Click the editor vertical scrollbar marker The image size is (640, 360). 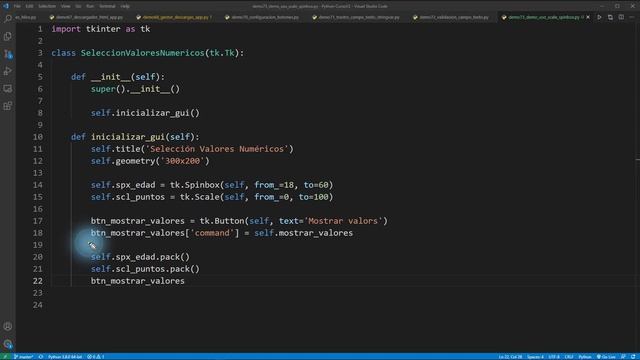[638, 160]
